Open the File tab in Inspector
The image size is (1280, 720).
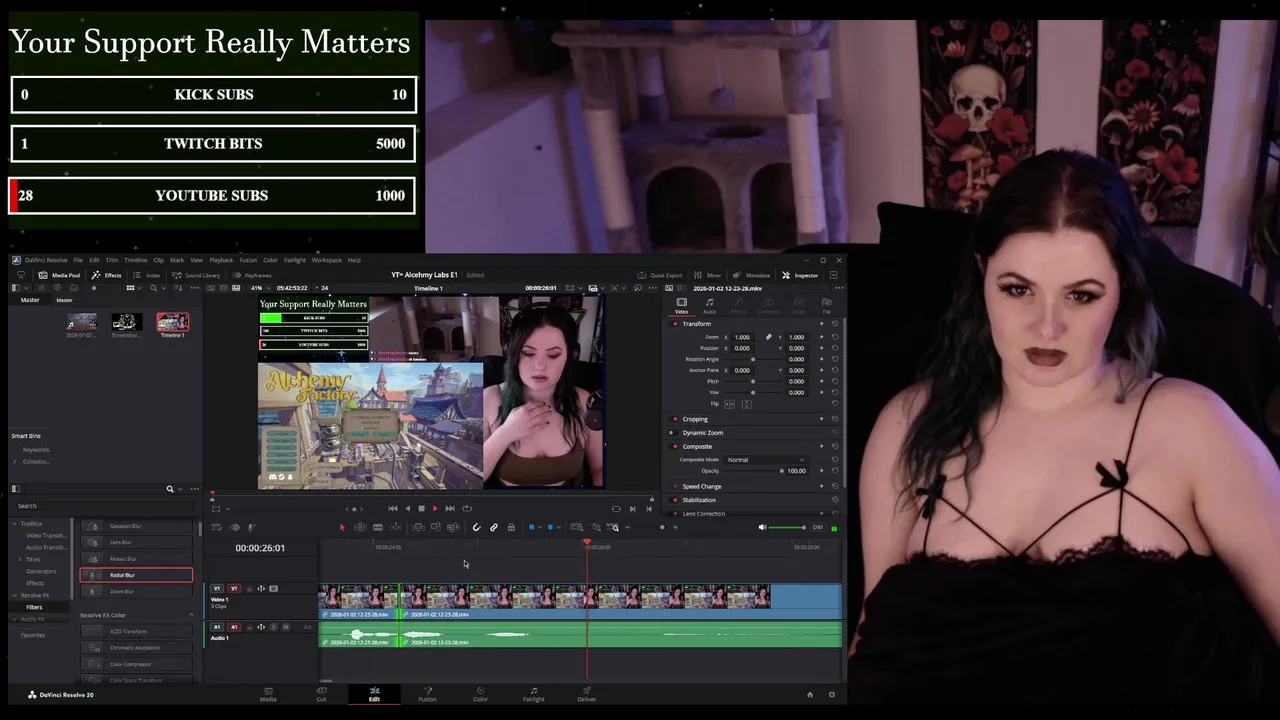(826, 306)
